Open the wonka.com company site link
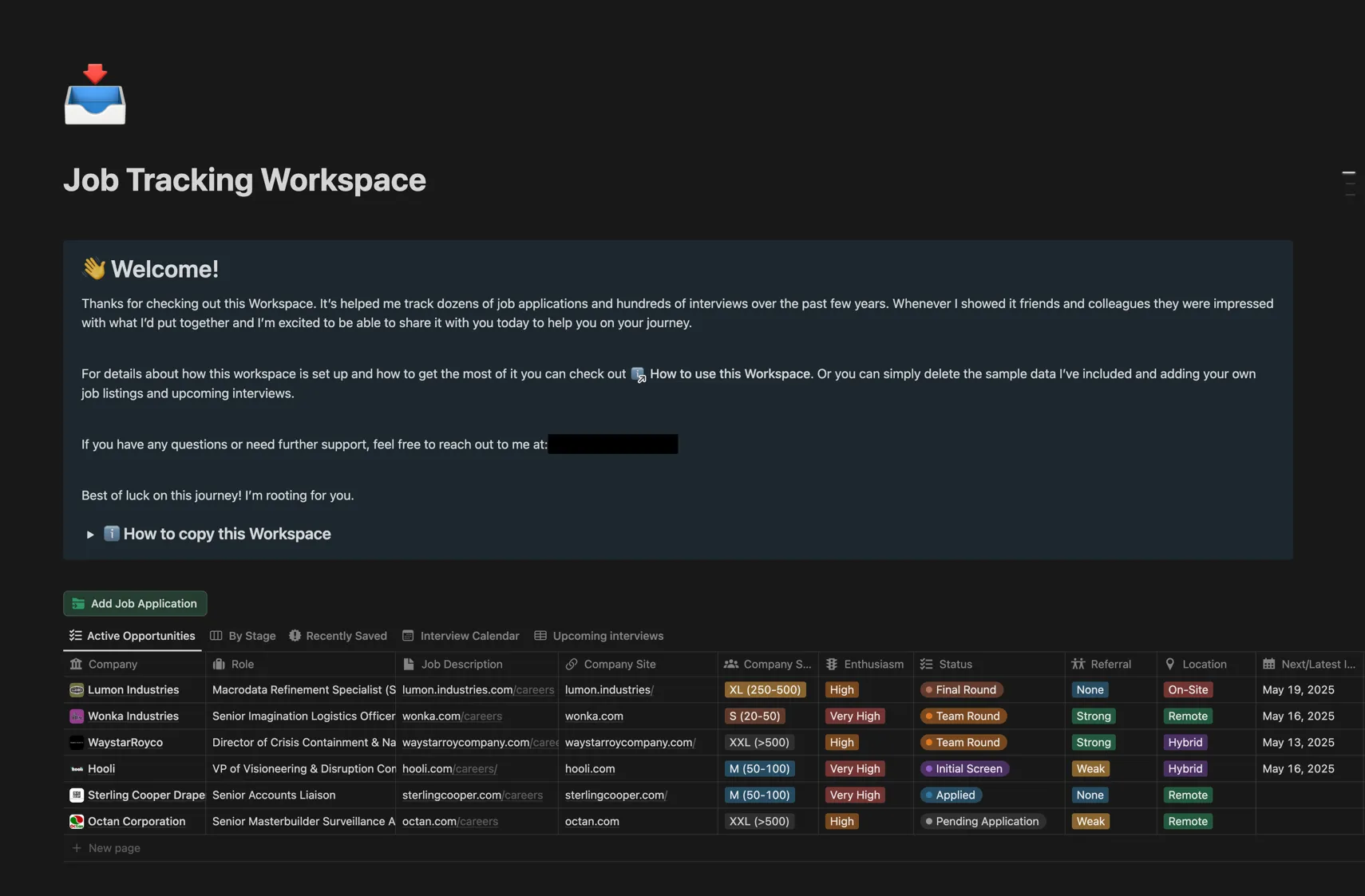1365x896 pixels. pyautogui.click(x=594, y=716)
